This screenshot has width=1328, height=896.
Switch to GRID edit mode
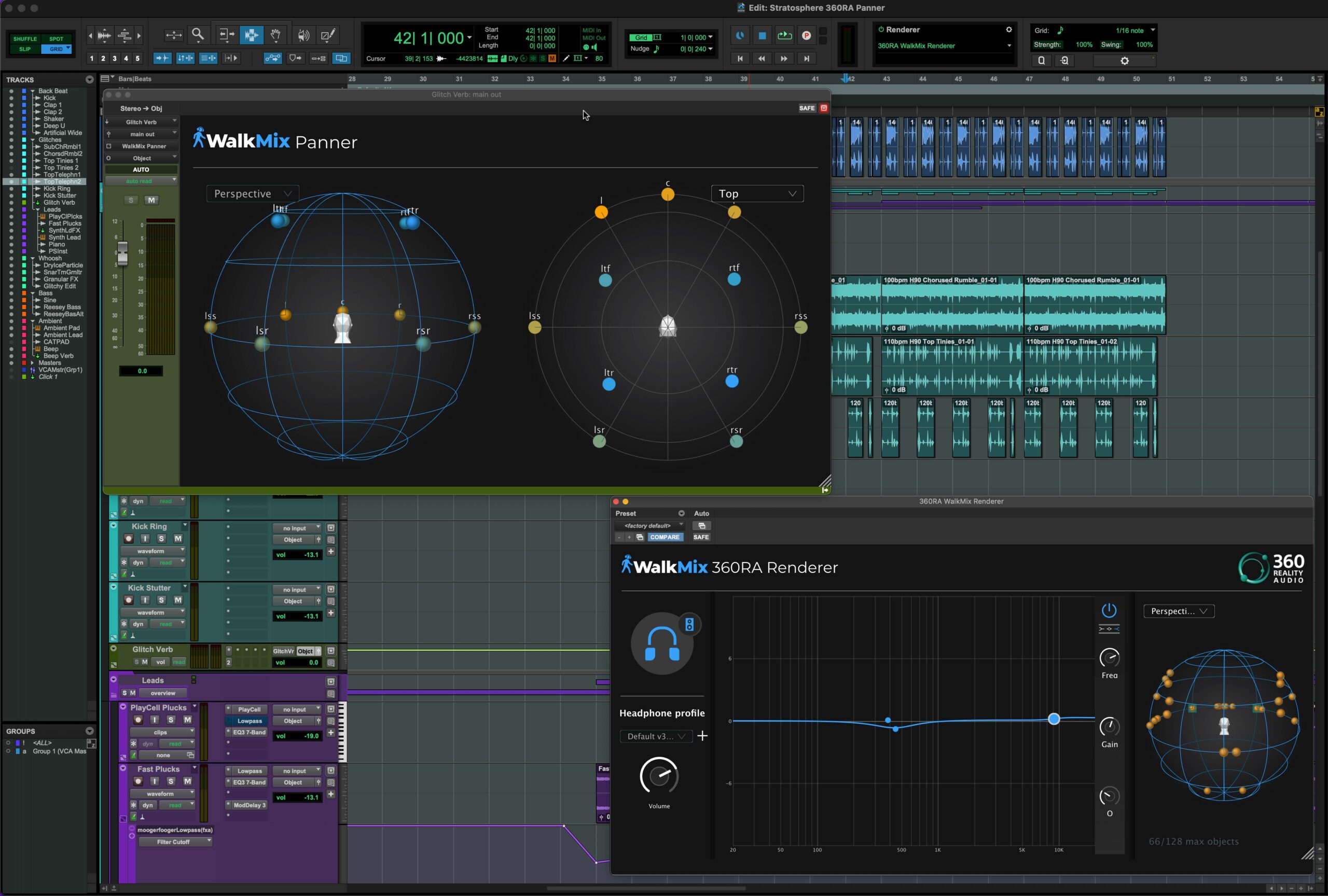pos(57,49)
